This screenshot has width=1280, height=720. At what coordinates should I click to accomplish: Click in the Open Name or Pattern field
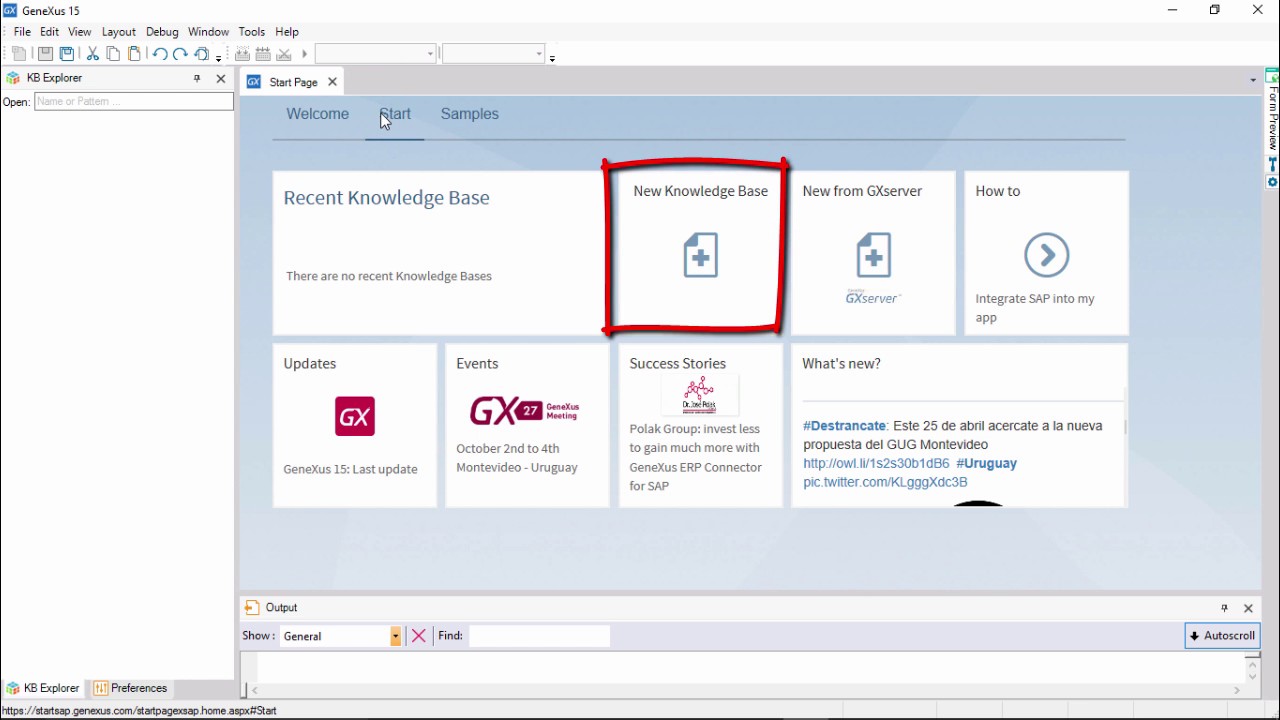tap(134, 101)
